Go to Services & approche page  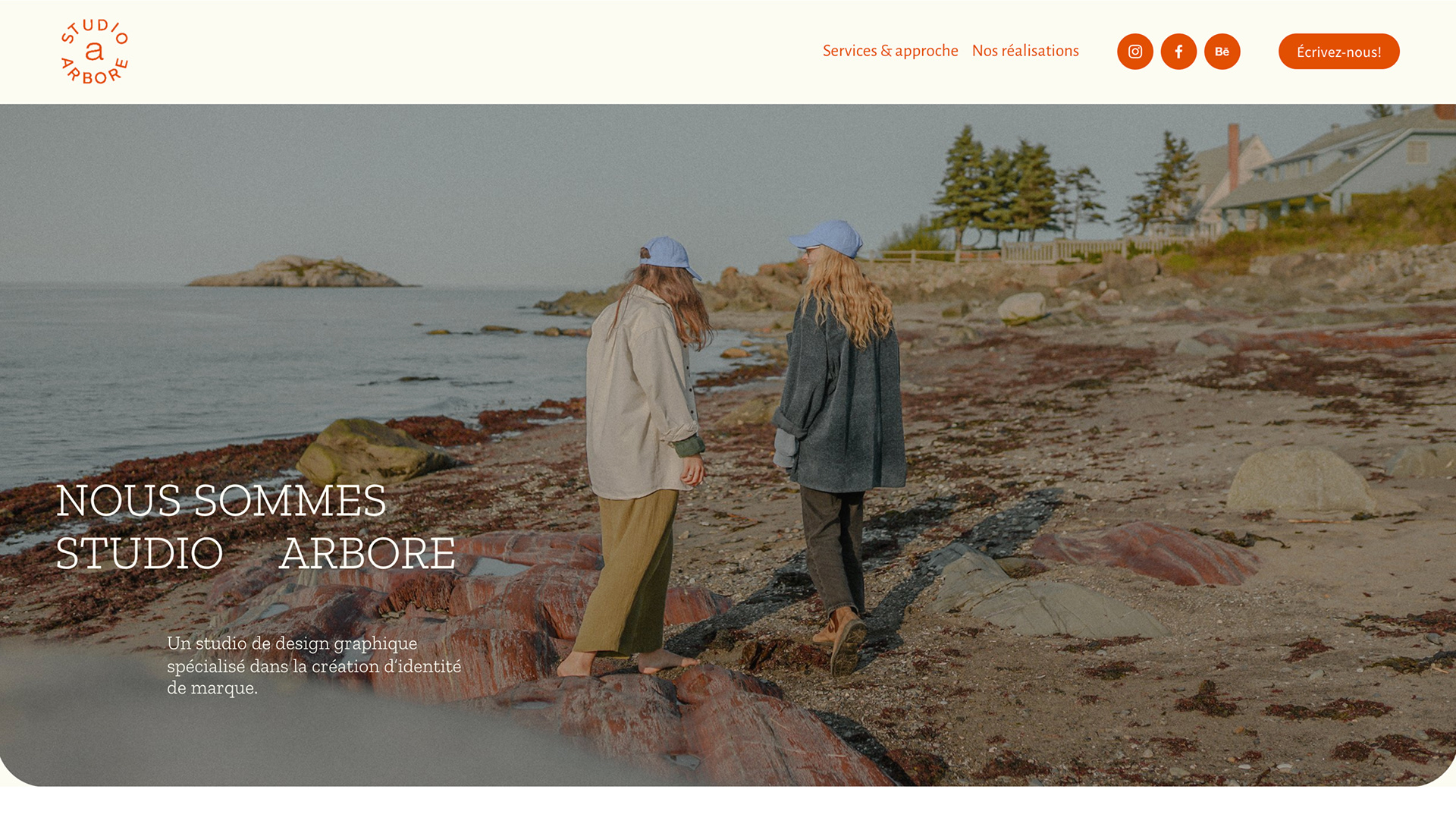(x=890, y=51)
